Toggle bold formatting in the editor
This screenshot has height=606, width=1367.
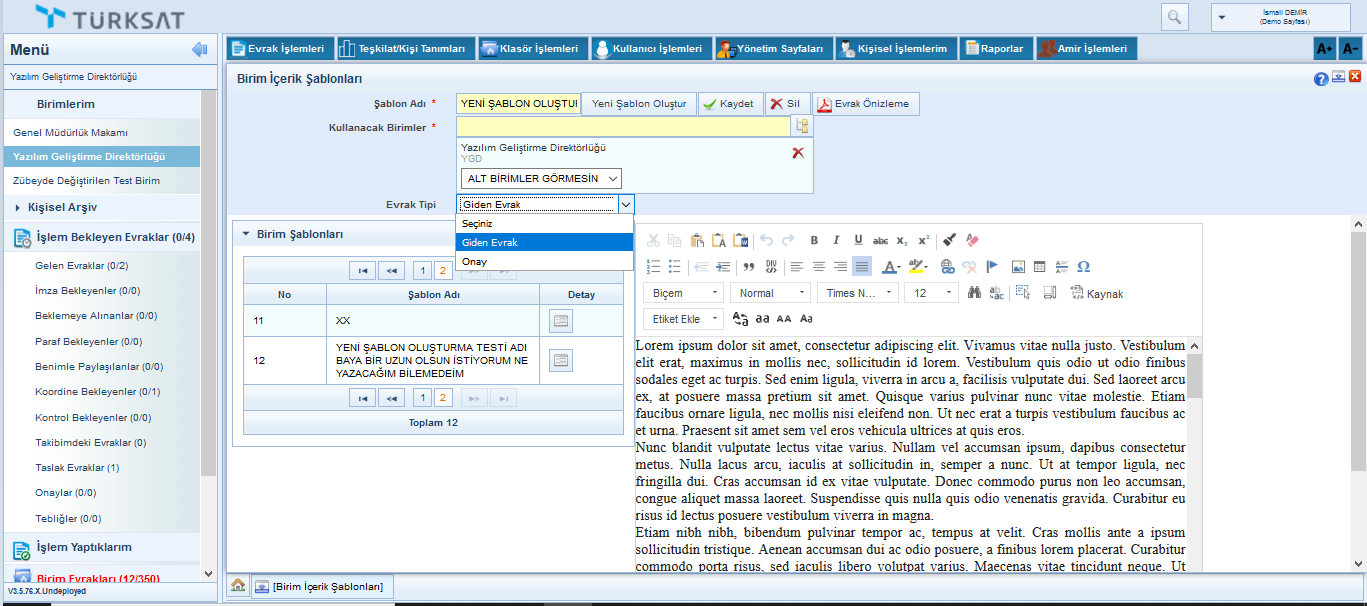tap(814, 240)
